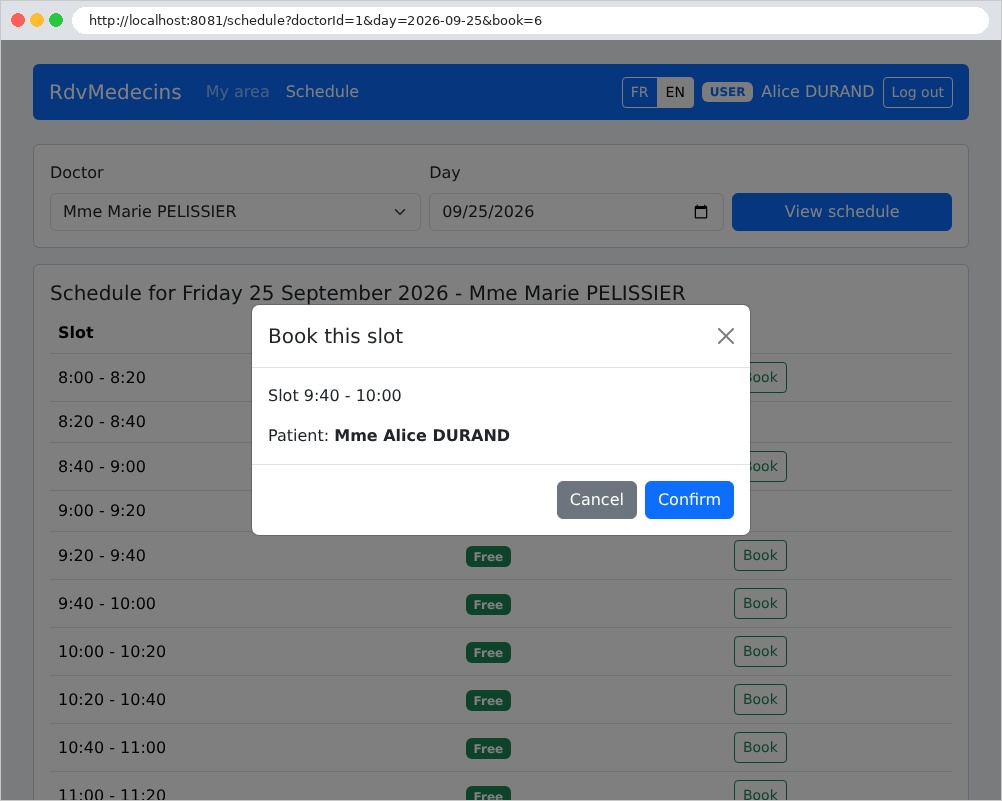Click the Book this slot dialog title
1002x801 pixels.
click(335, 336)
